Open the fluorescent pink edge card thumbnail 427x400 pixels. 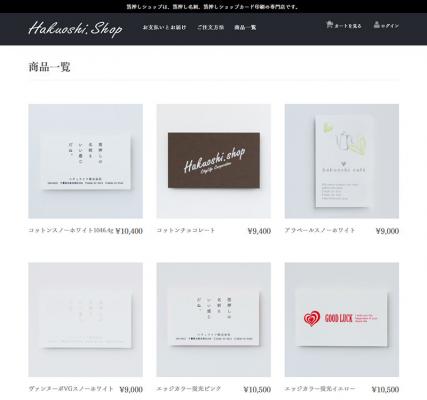pos(214,319)
